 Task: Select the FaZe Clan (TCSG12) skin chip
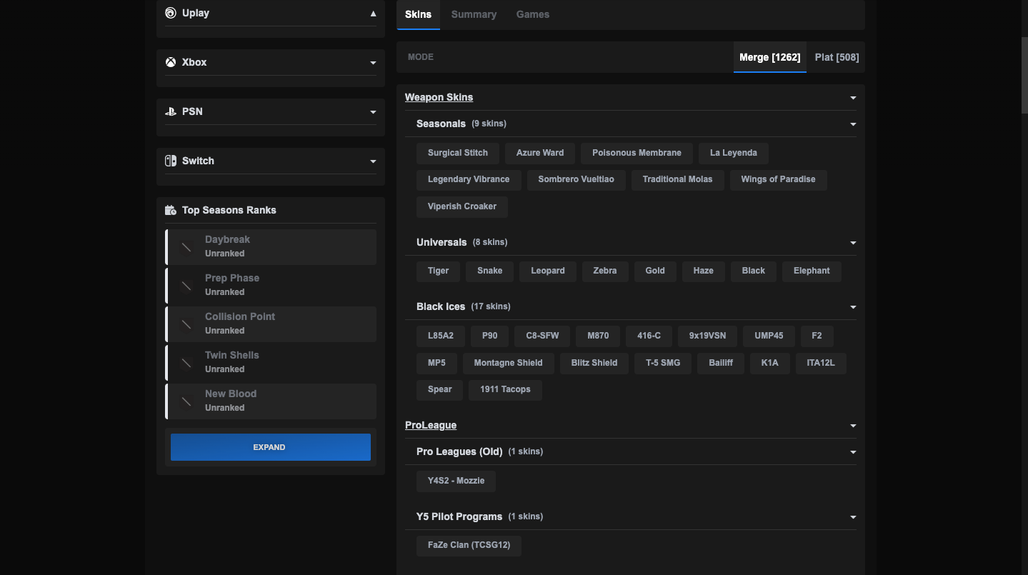click(x=469, y=545)
